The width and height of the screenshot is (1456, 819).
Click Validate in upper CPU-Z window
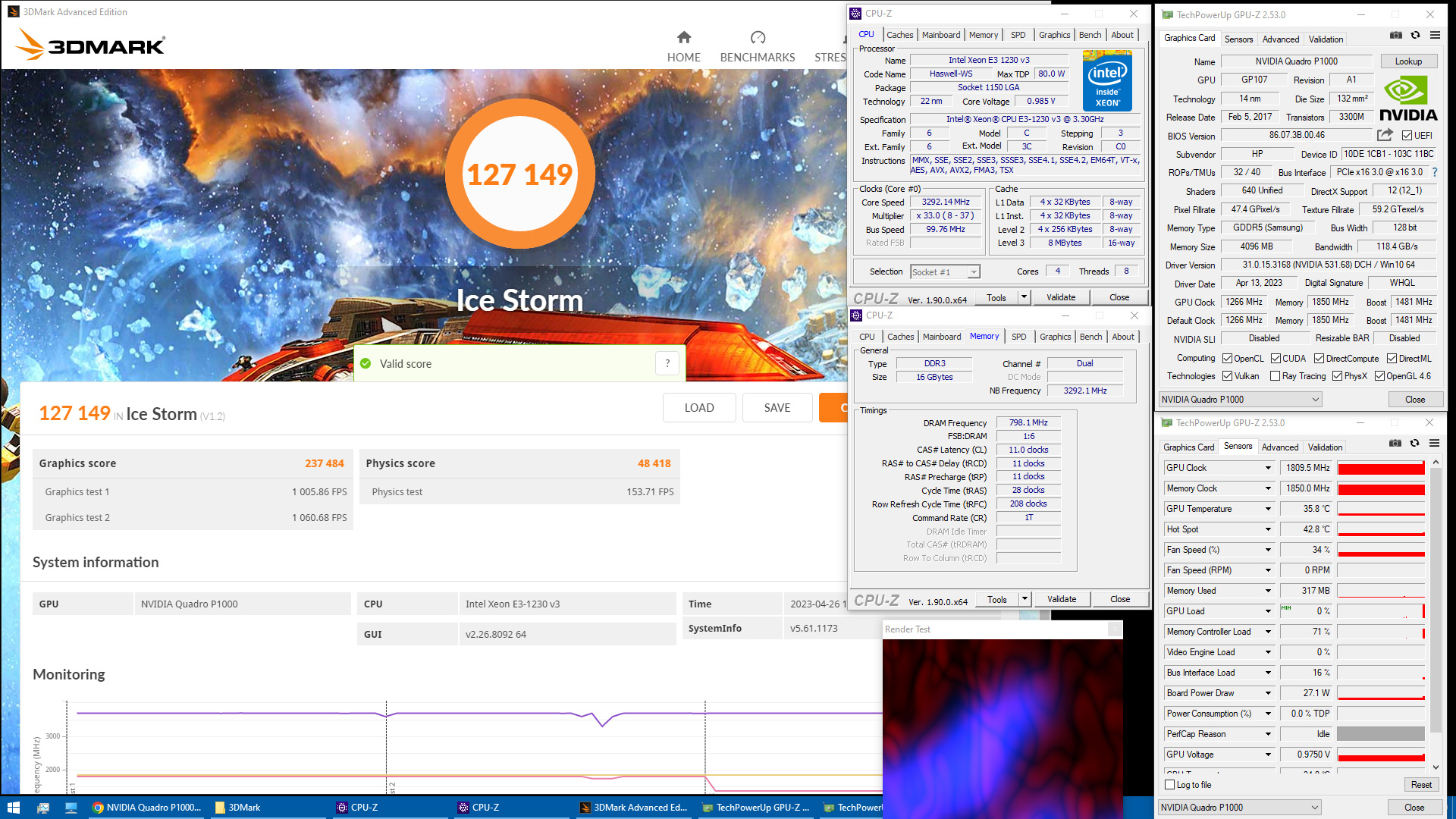click(x=1061, y=297)
